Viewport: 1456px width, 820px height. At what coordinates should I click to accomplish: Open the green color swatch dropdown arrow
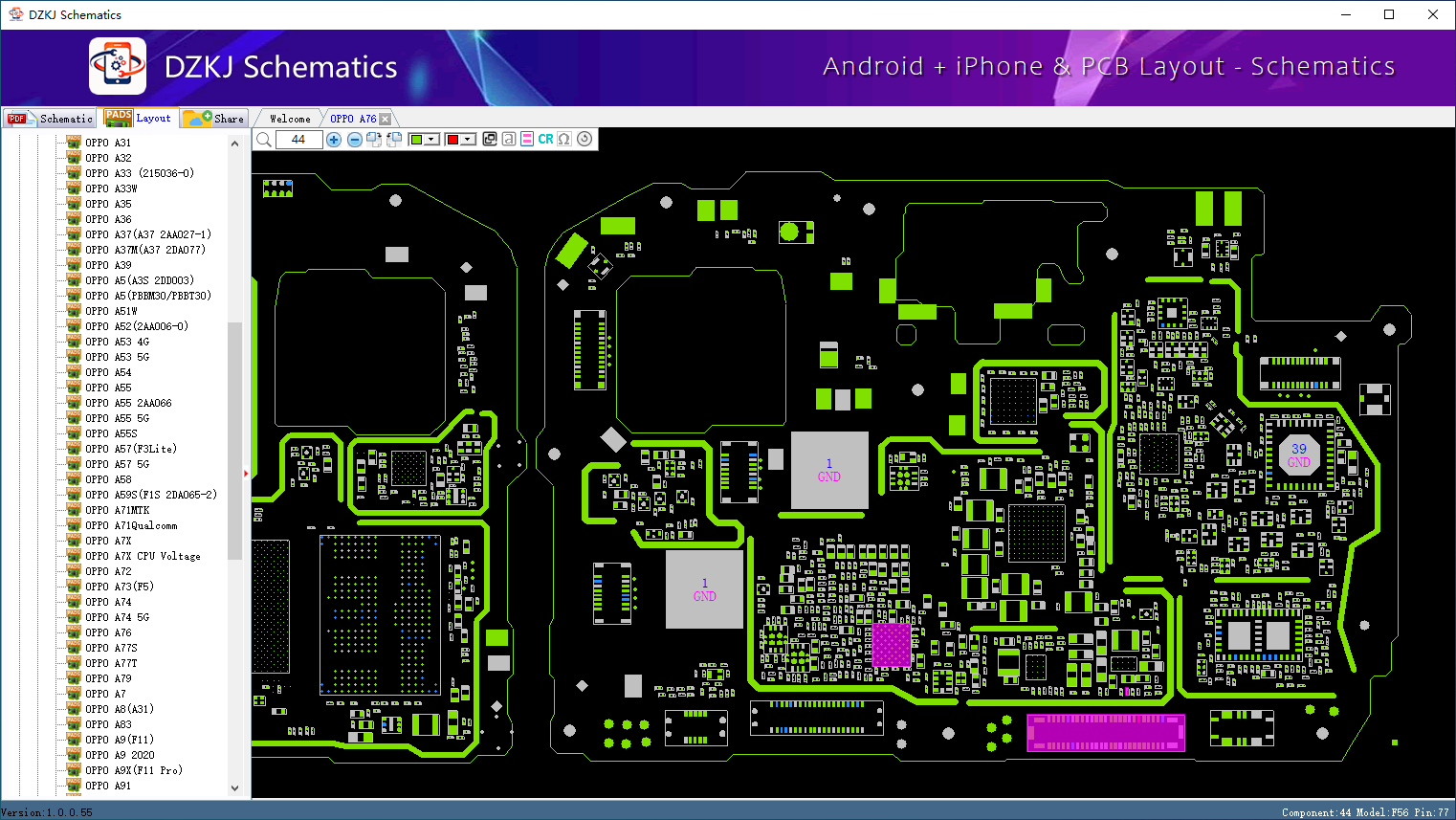pyautogui.click(x=431, y=140)
